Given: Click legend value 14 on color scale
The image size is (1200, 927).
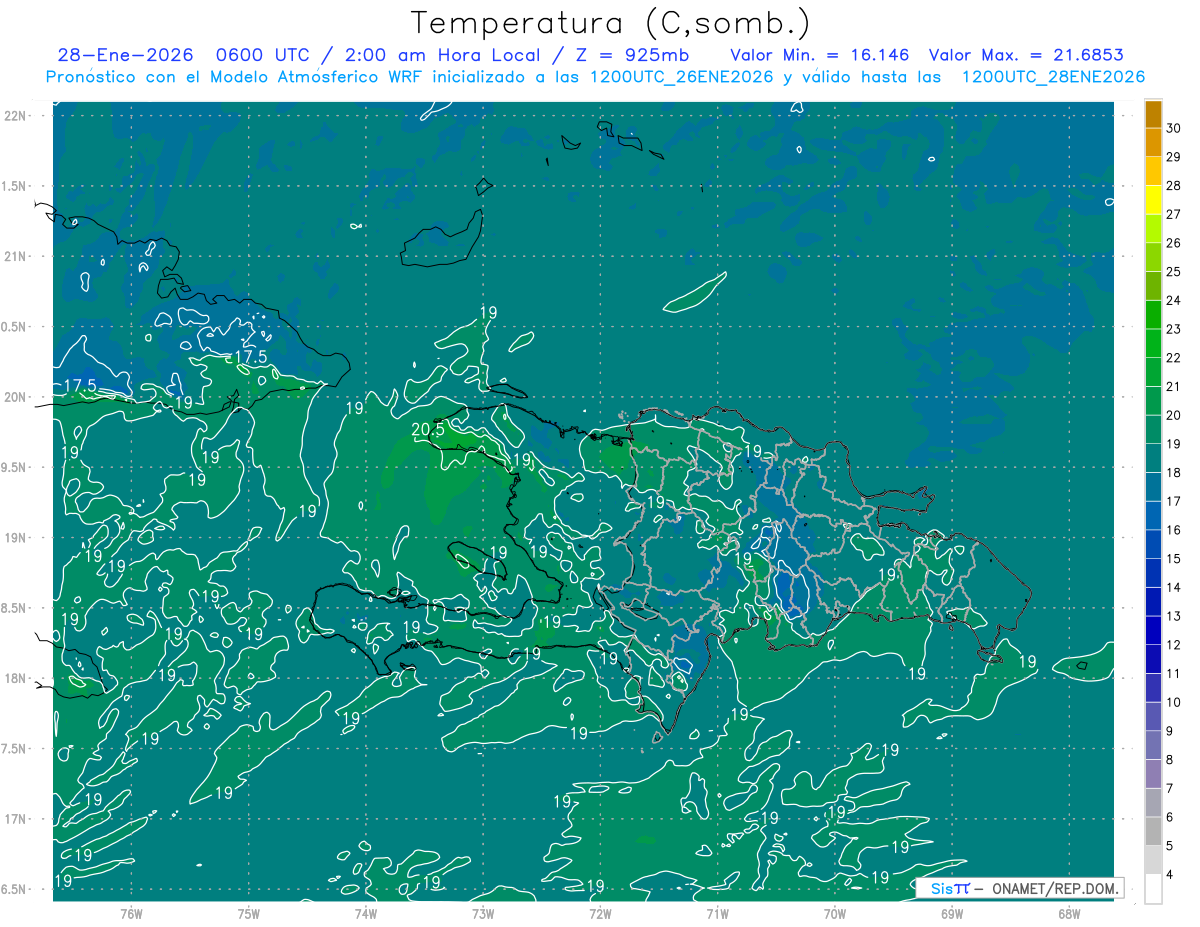Looking at the screenshot, I should [1174, 588].
